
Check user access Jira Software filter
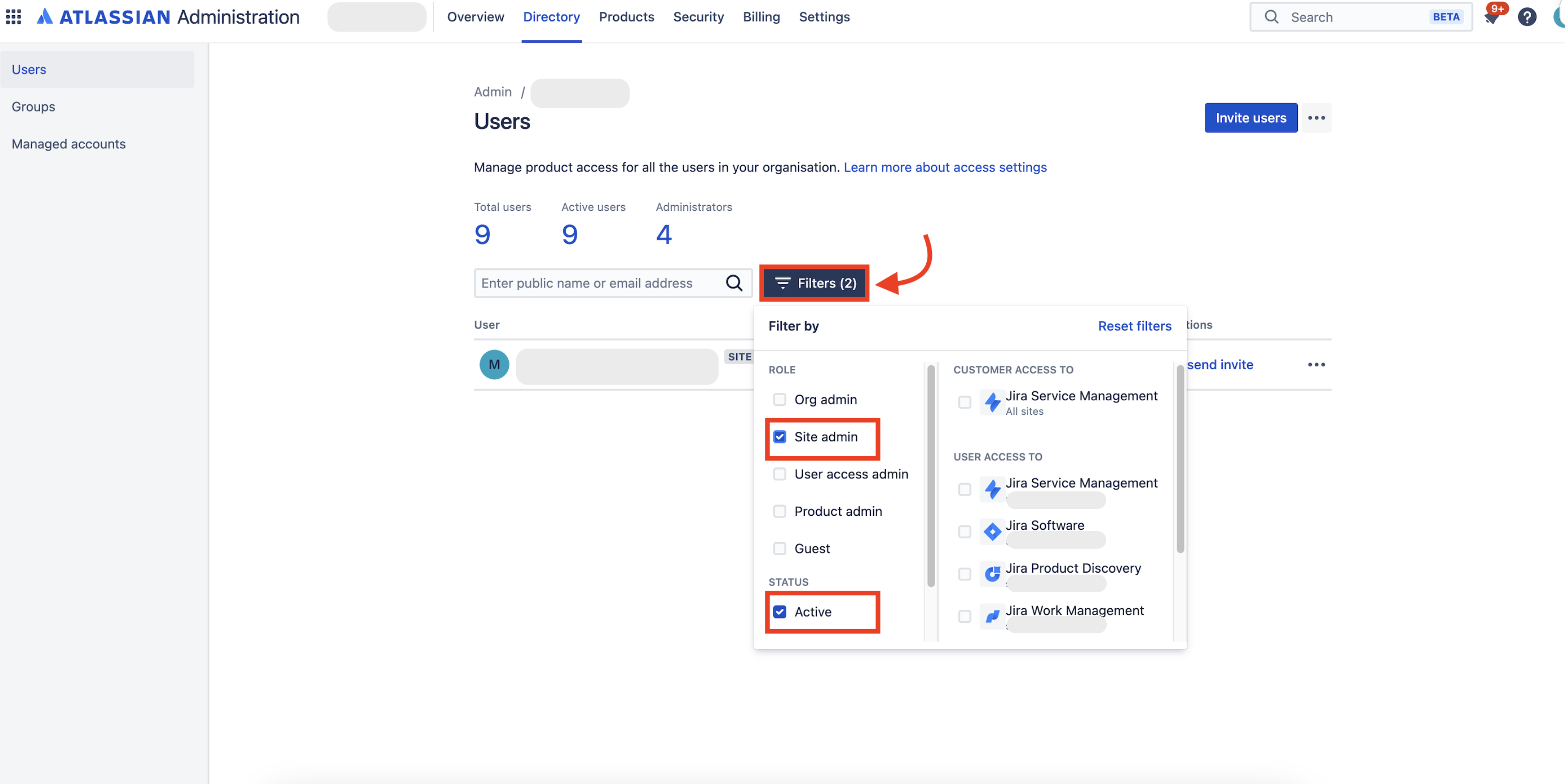tap(964, 532)
